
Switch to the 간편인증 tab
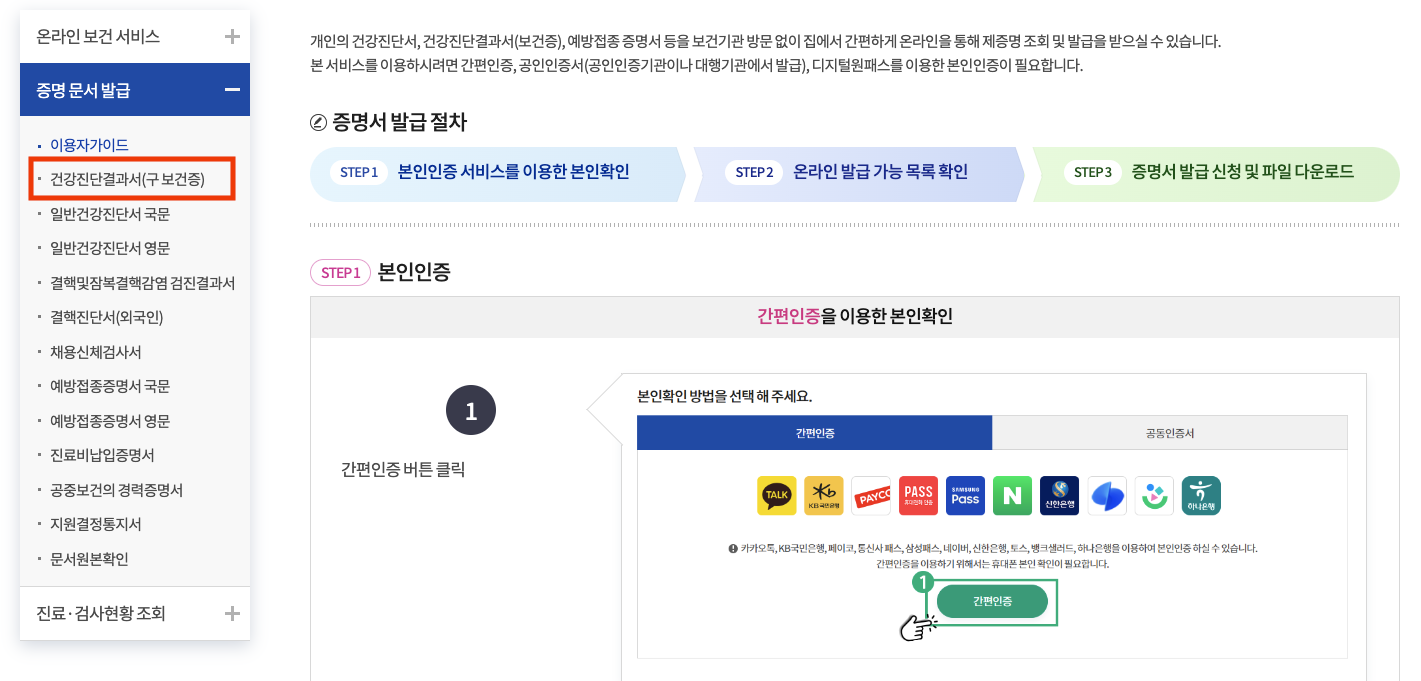pos(815,432)
